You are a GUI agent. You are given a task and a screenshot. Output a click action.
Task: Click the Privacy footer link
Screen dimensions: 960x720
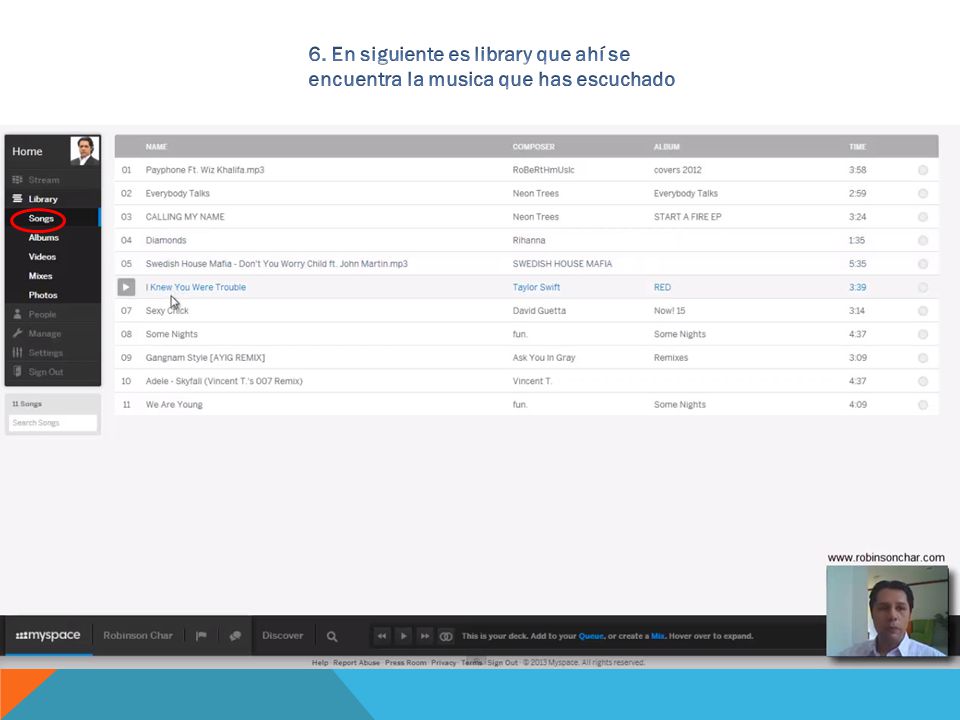click(x=443, y=662)
